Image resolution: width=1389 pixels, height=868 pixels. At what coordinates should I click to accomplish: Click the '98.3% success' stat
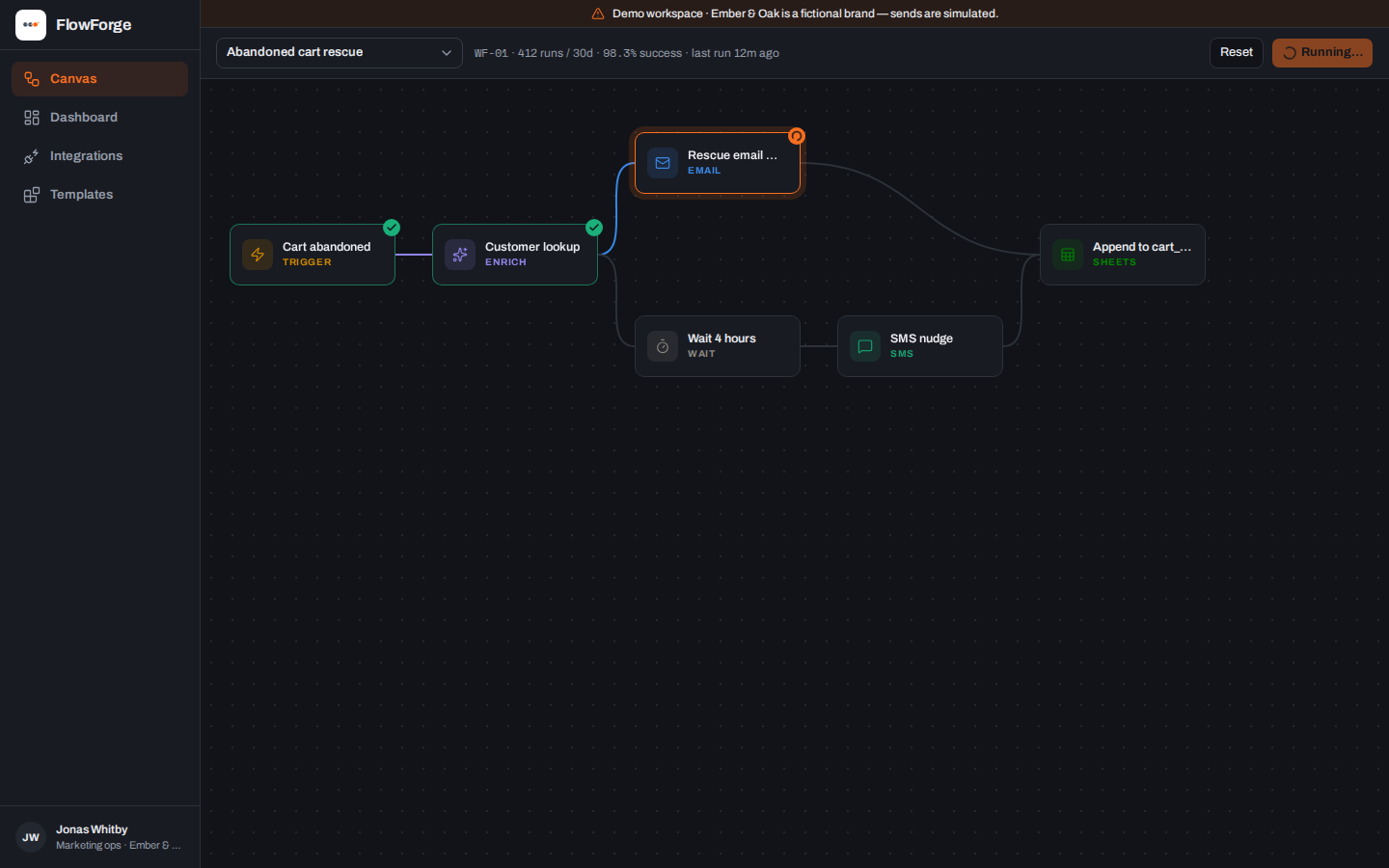click(642, 53)
